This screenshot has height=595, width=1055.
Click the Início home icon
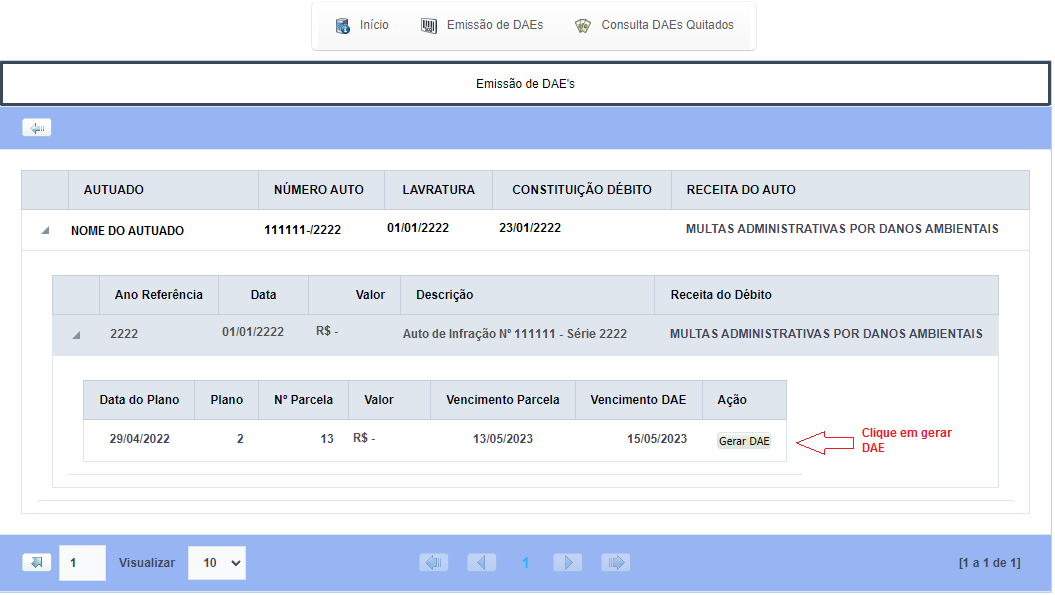343,26
